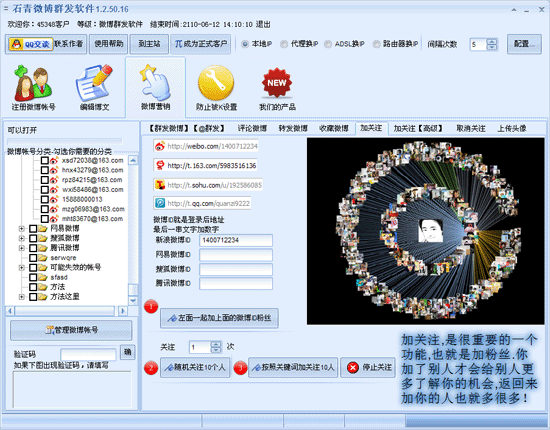Click the 按照关键词加关注10人 button
The image size is (550, 430).
(x=293, y=368)
